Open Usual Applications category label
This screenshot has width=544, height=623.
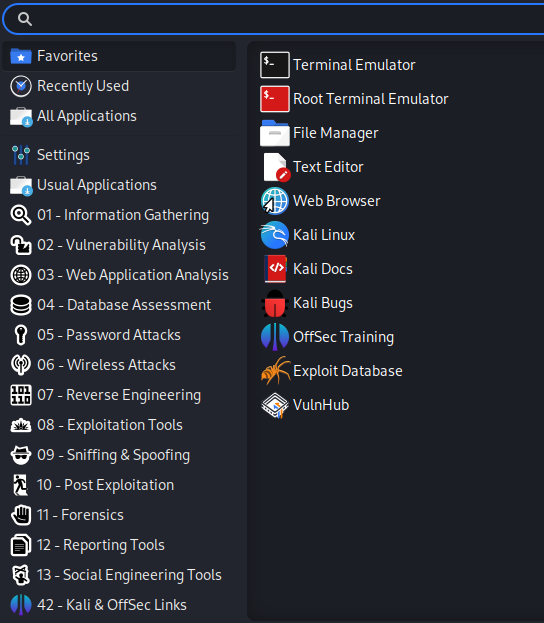click(x=97, y=186)
